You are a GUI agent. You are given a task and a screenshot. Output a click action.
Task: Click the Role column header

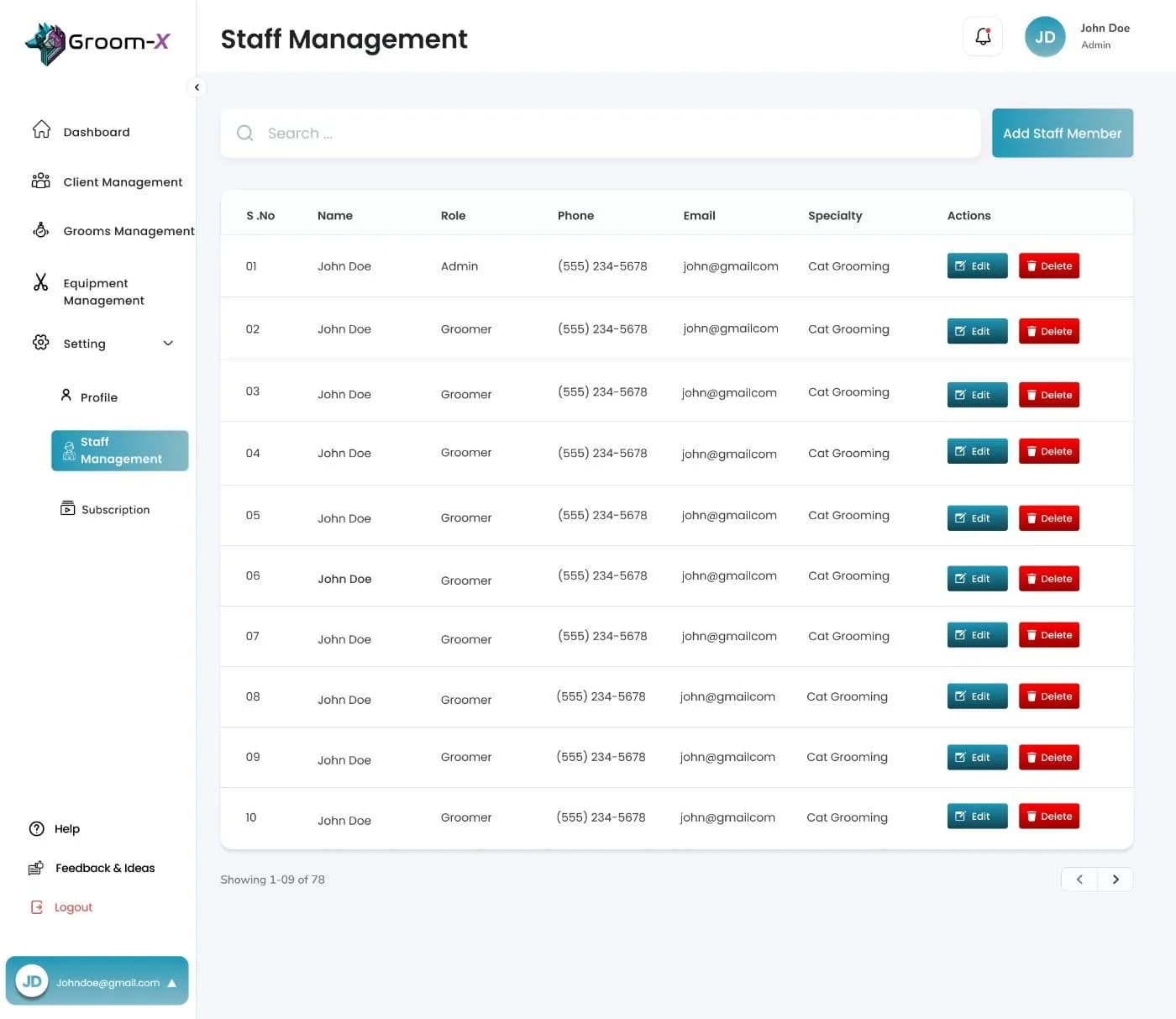point(453,216)
